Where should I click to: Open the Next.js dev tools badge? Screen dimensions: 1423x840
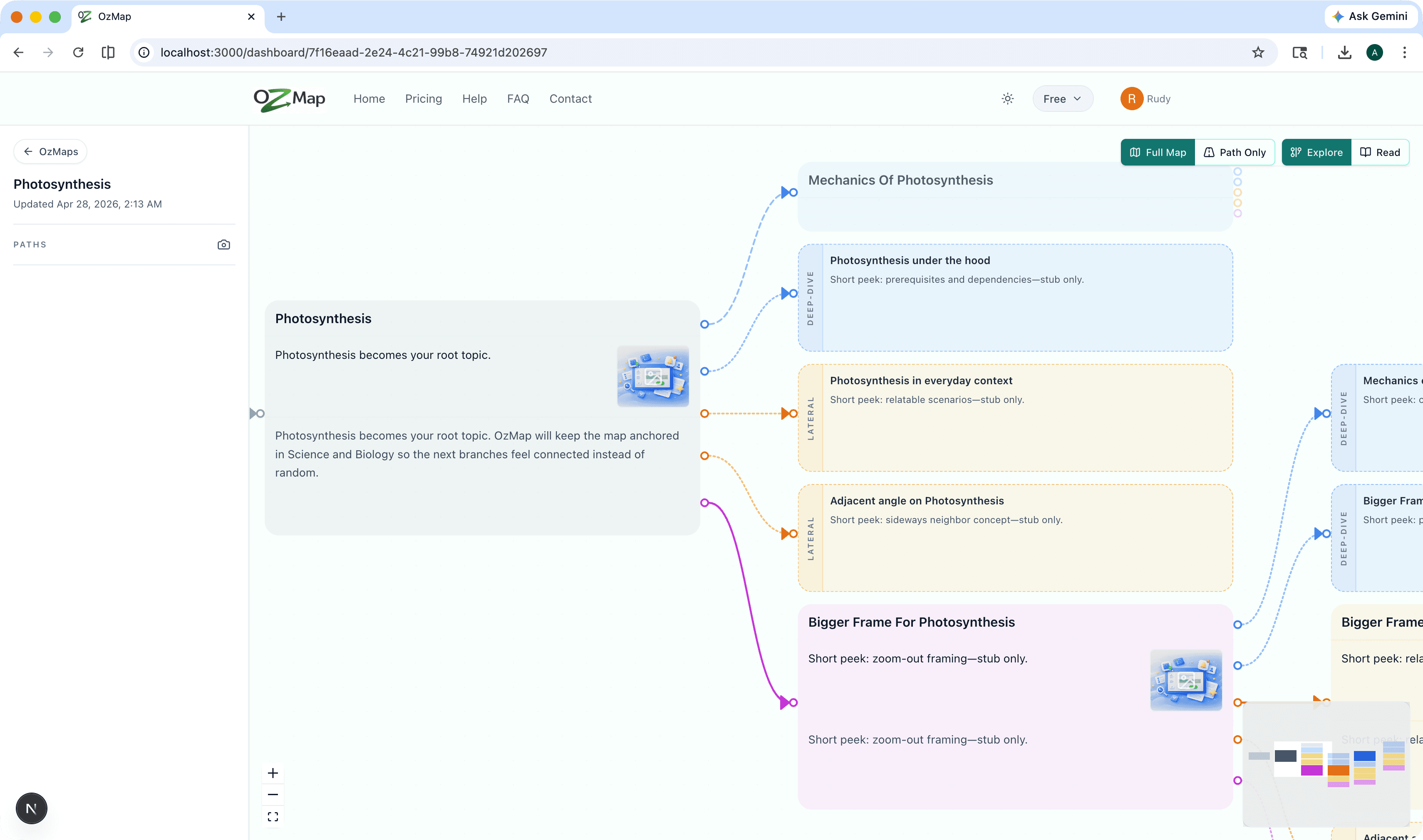(31, 808)
